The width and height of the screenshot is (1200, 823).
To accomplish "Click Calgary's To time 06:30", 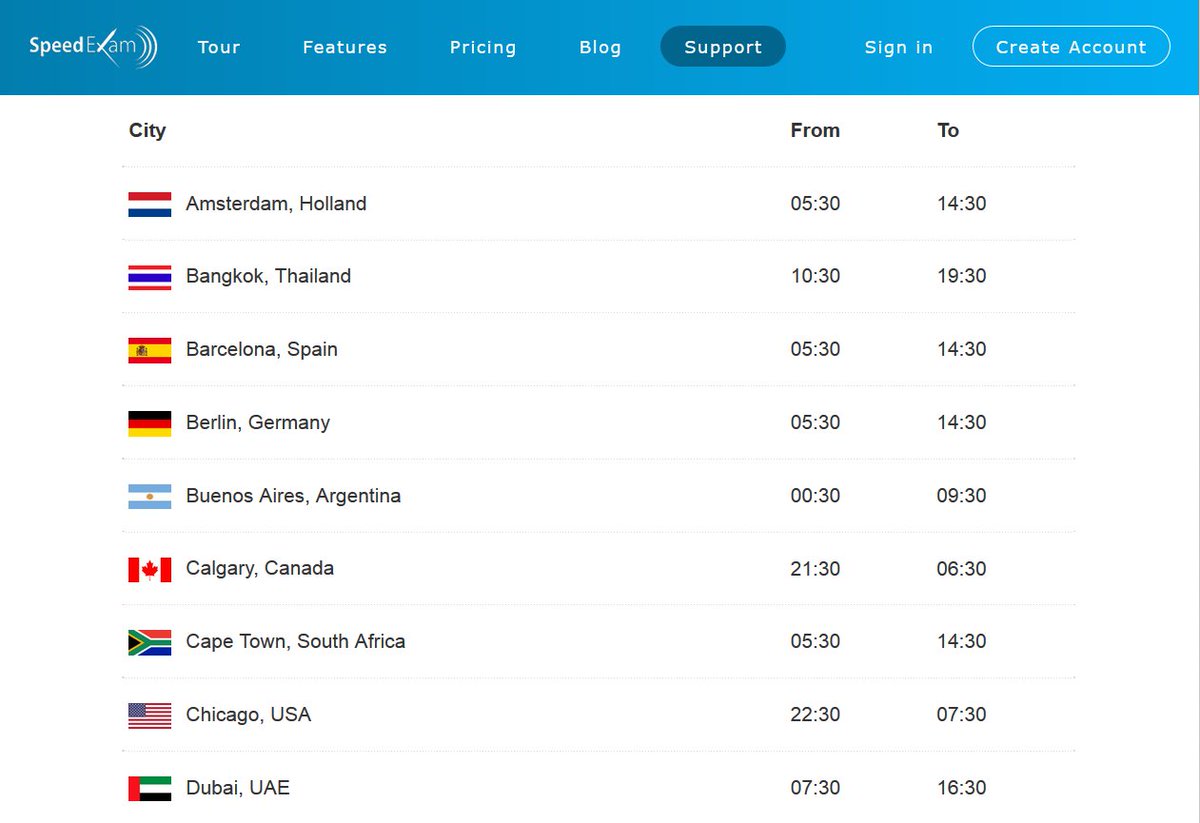I will click(x=962, y=568).
